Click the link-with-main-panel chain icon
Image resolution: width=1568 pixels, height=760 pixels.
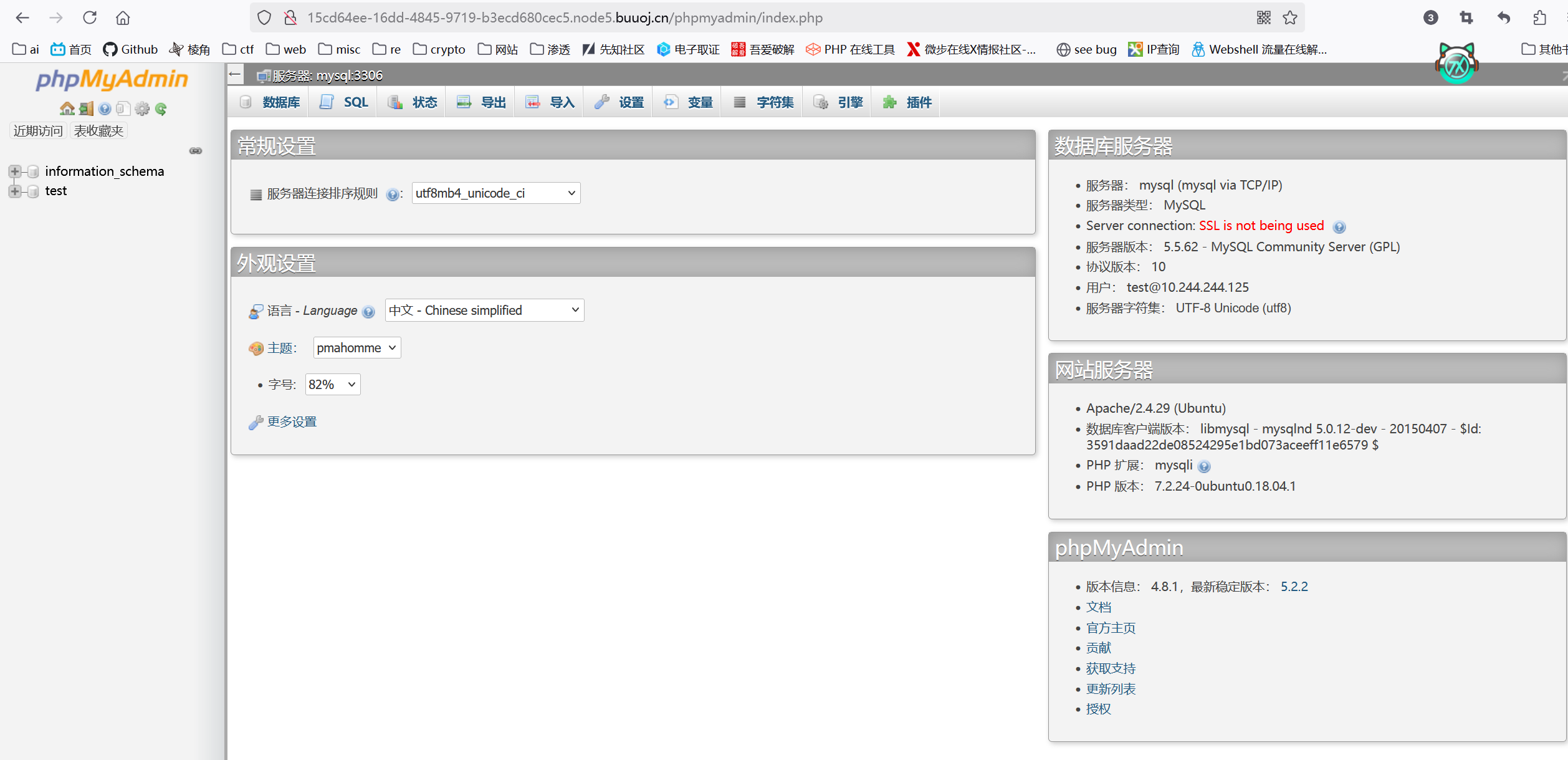click(196, 151)
